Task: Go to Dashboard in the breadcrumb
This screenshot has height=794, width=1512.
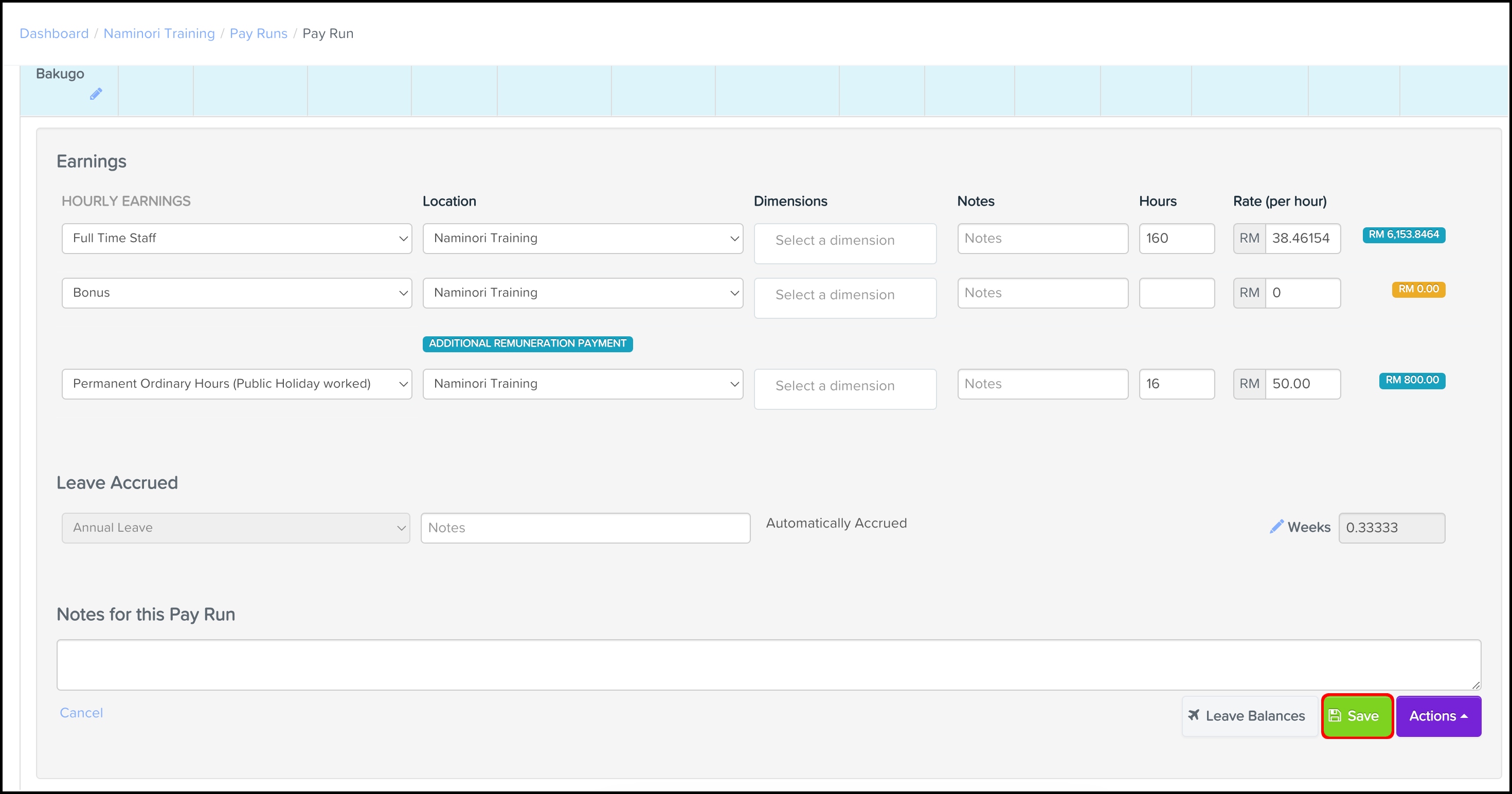Action: tap(54, 33)
